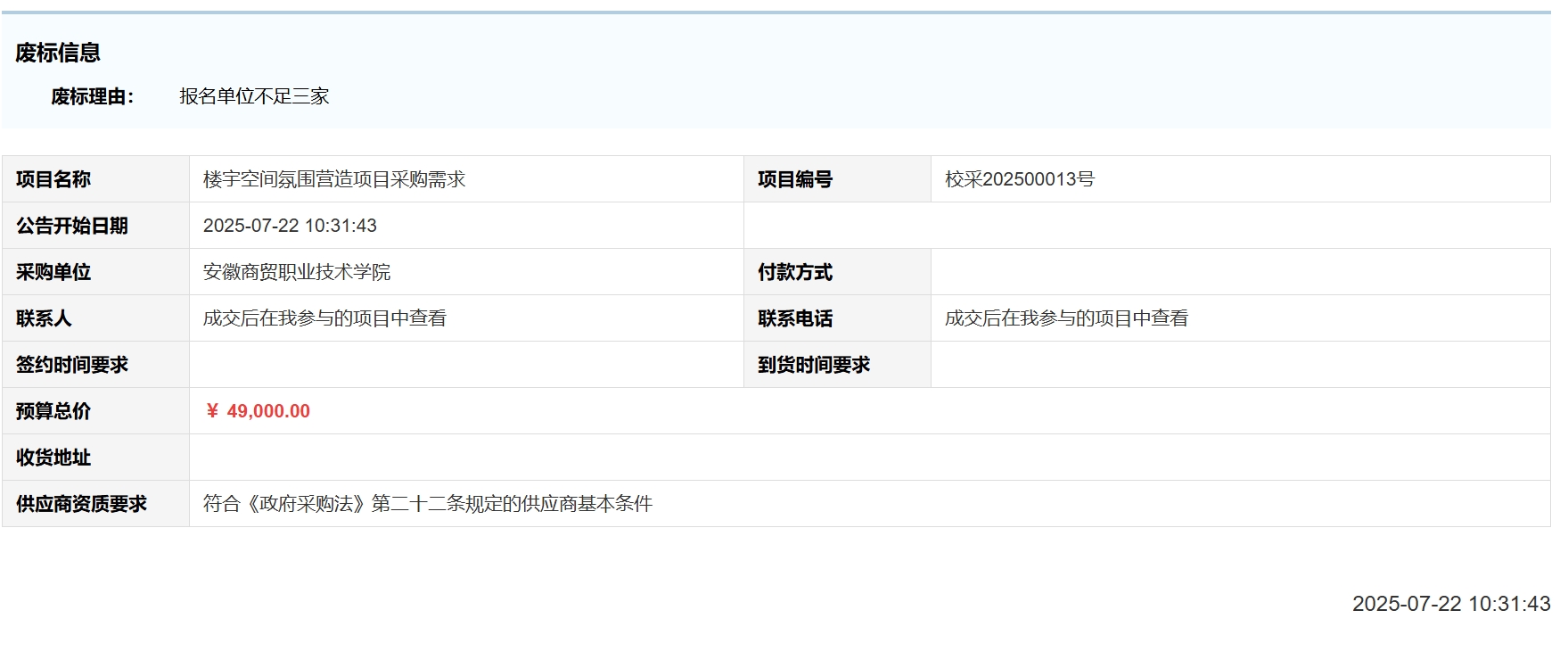Click the 签约时间要求 label cell
Image resolution: width=1568 pixels, height=660 pixels.
[72, 365]
